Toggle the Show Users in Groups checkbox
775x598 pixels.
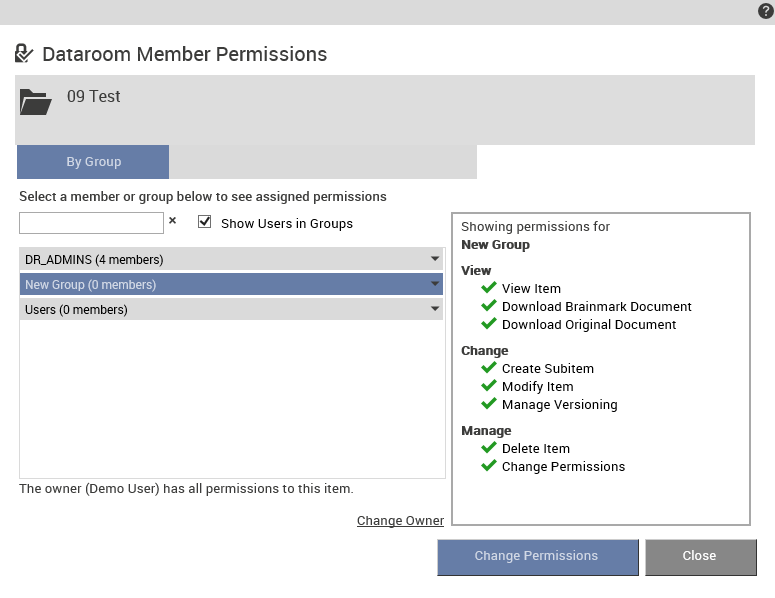pos(205,221)
